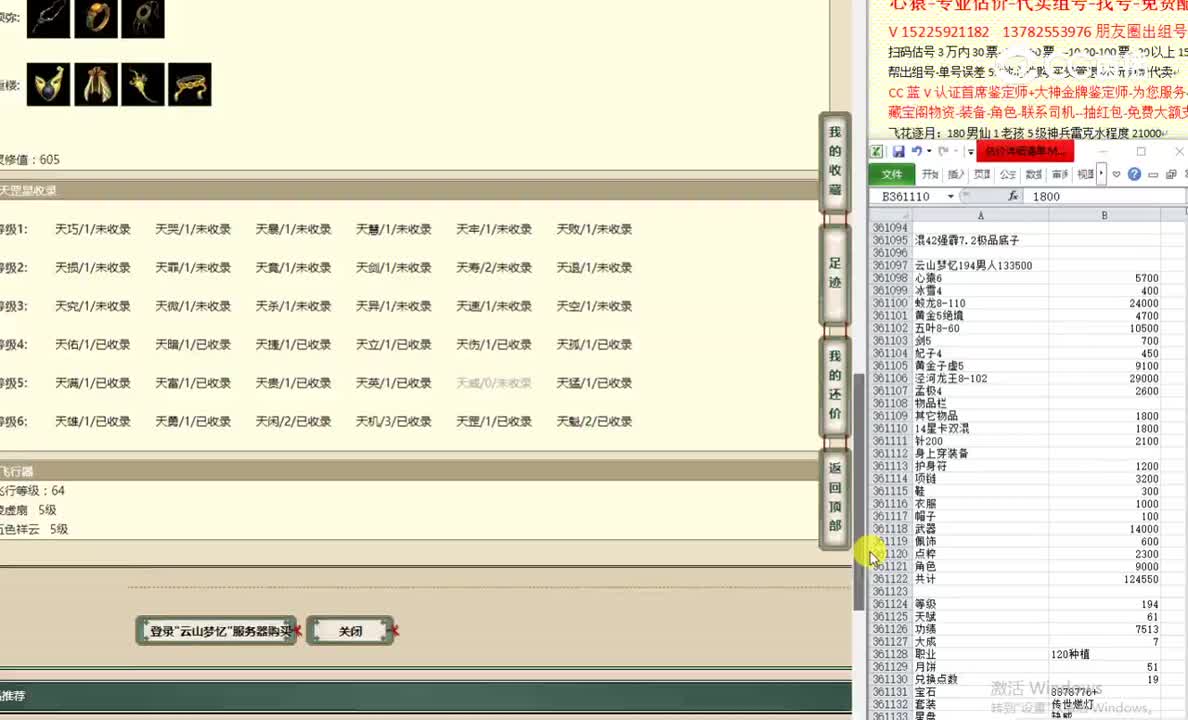
Task: Click the fx insert function icon
Action: tap(1012, 196)
